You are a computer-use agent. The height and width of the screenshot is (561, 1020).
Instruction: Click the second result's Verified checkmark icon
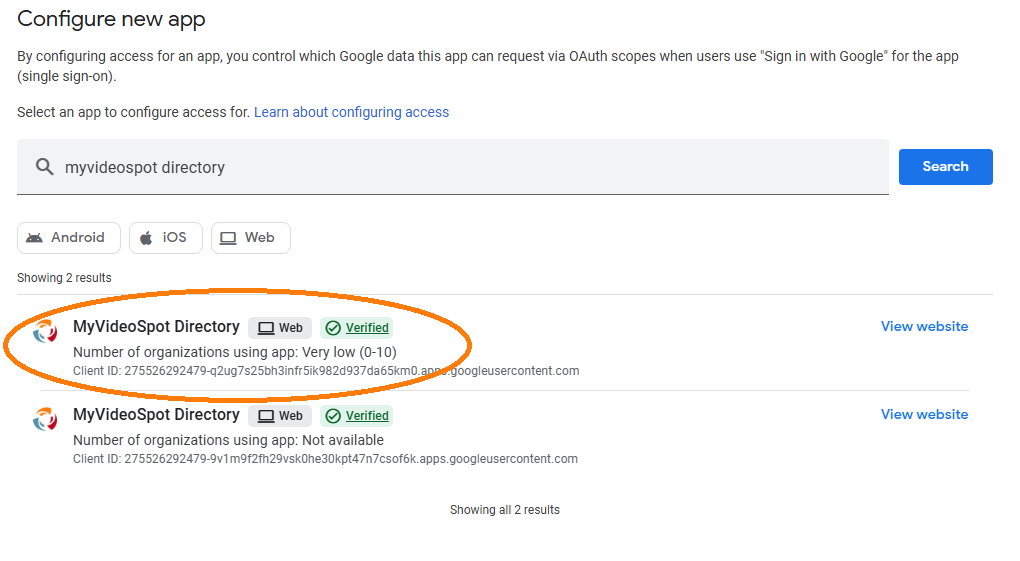click(x=333, y=416)
